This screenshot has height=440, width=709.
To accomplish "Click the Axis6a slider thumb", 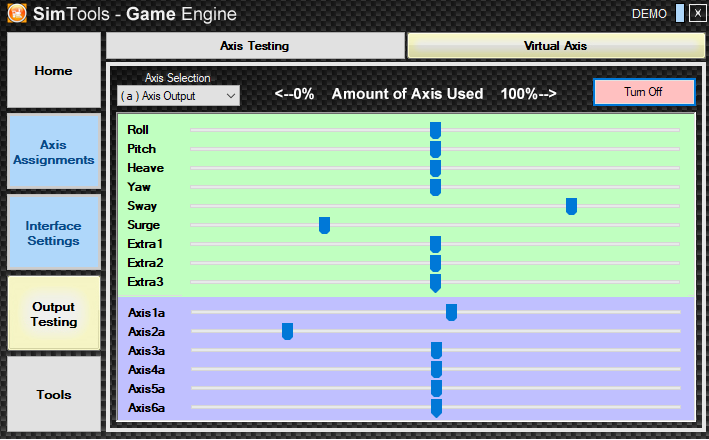I will (436, 408).
